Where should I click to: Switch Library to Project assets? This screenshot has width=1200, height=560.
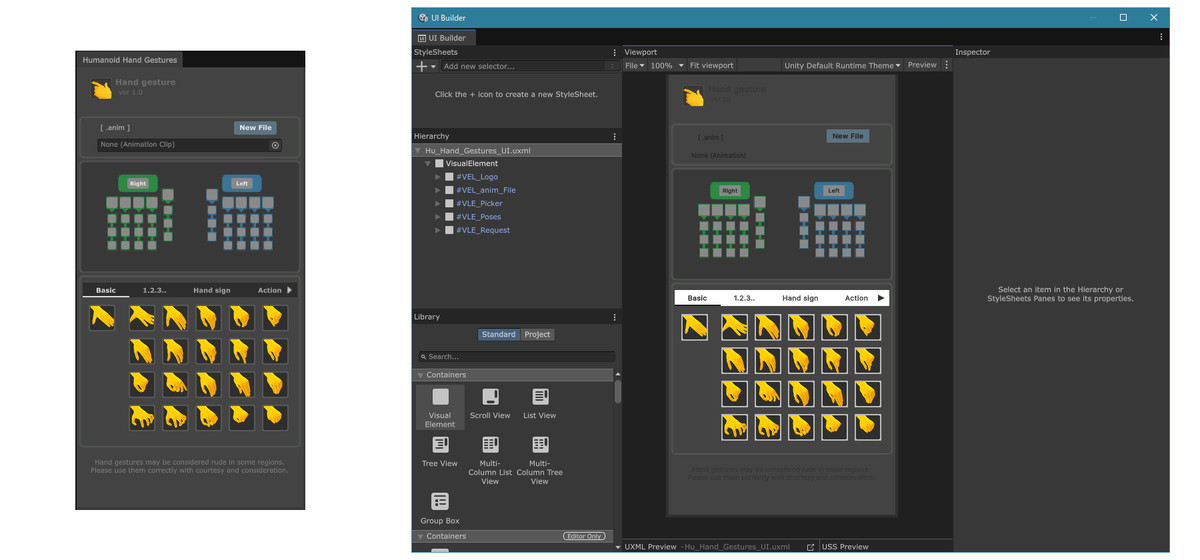click(538, 334)
